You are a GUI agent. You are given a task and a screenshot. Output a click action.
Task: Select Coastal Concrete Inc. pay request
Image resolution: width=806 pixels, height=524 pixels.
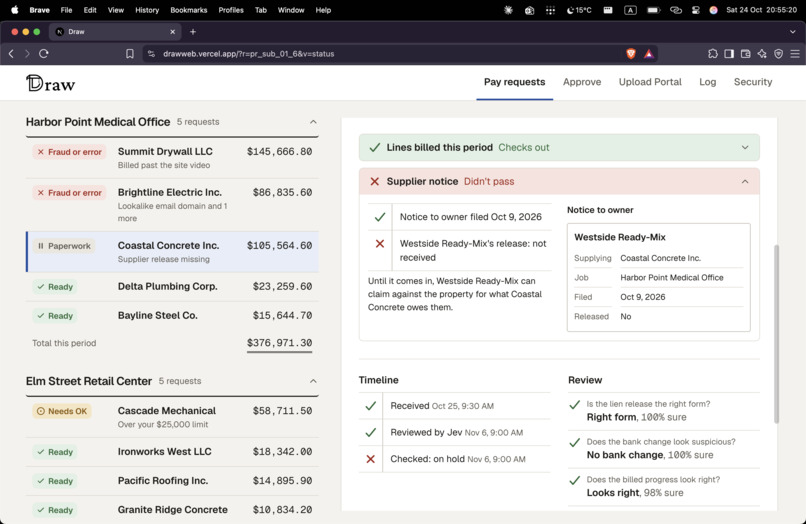tap(172, 252)
